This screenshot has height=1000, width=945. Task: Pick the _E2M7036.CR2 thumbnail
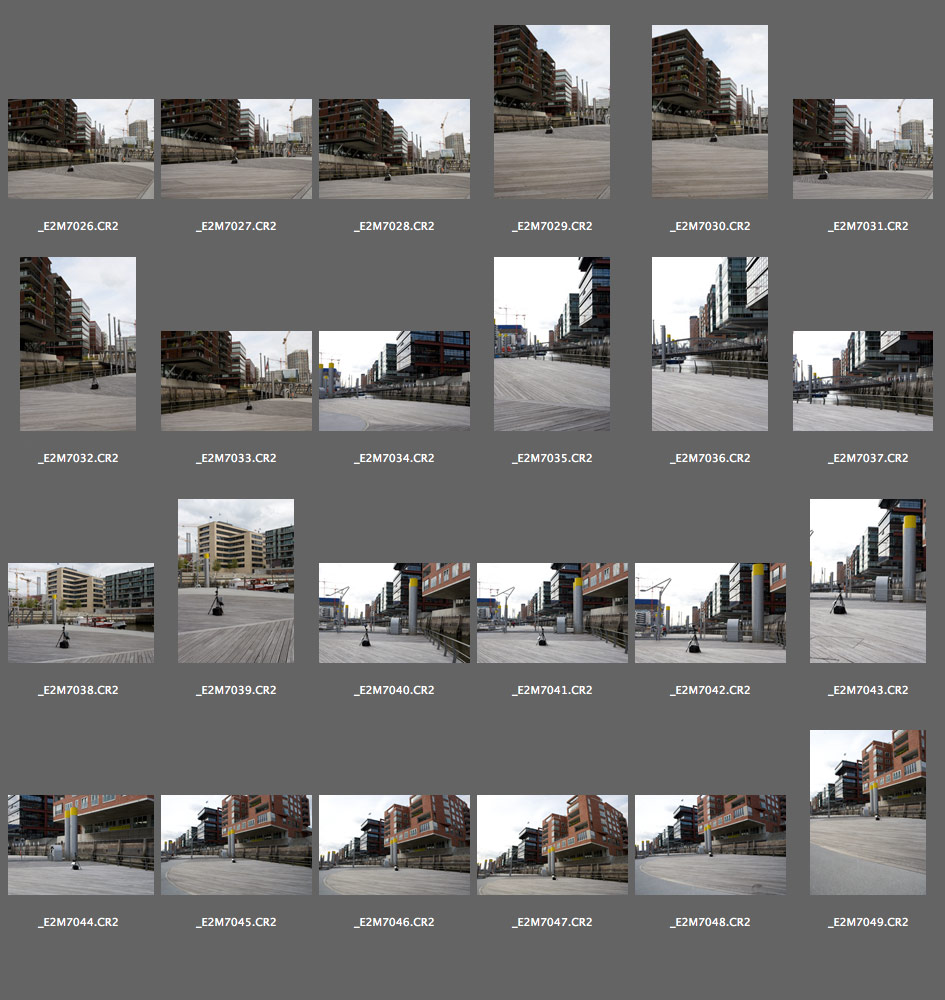pos(709,343)
